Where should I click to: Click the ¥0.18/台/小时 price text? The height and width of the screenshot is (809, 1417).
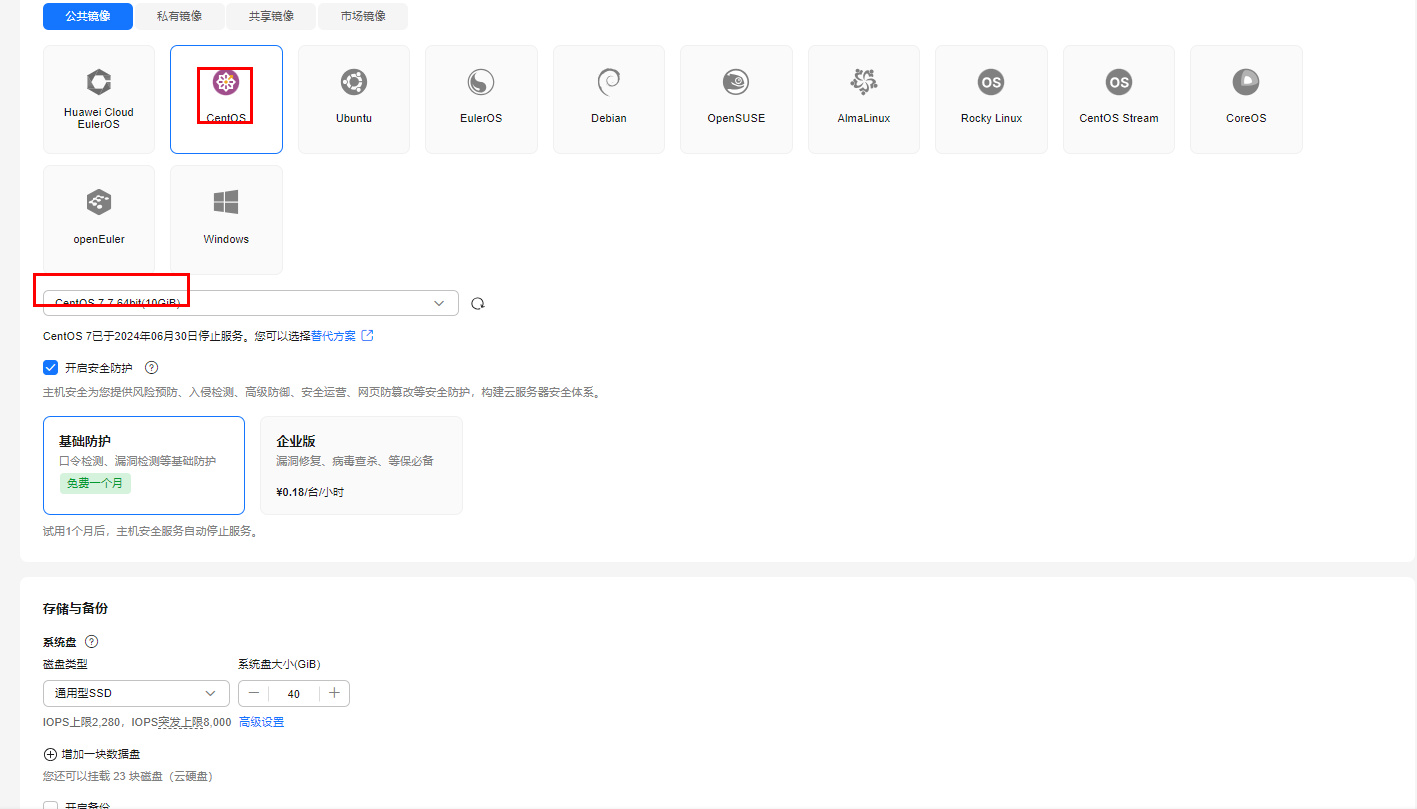310,492
